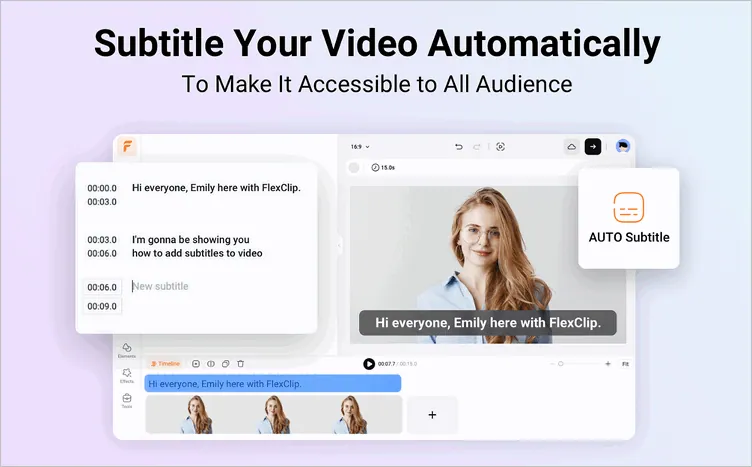
Task: Click the gray background color circle
Action: click(x=354, y=167)
